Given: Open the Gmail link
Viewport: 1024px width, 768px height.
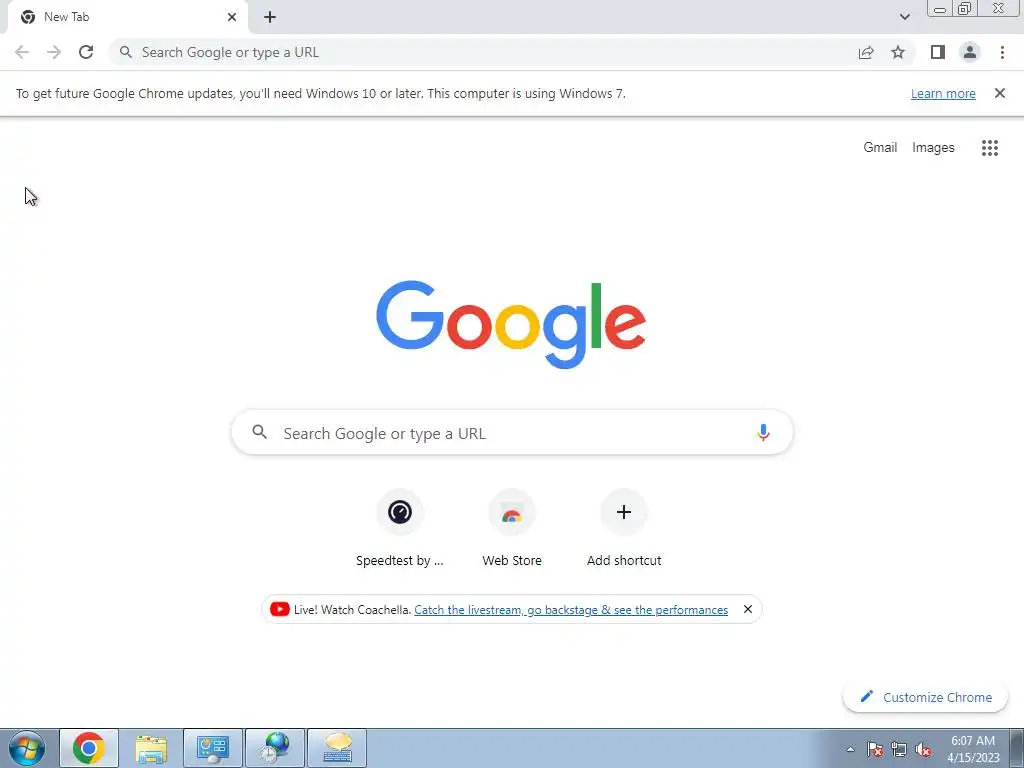Looking at the screenshot, I should [x=880, y=148].
